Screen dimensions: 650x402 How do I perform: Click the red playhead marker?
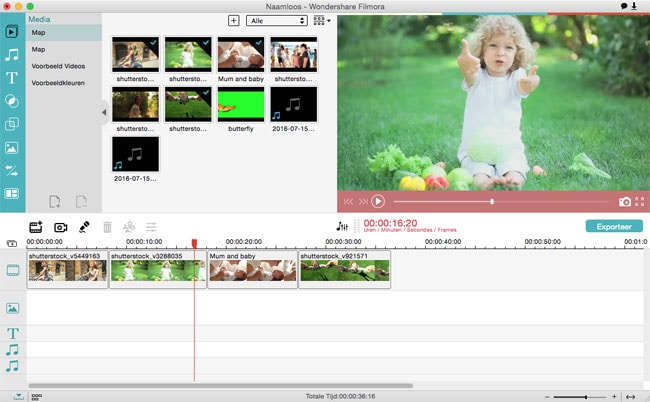(x=194, y=243)
